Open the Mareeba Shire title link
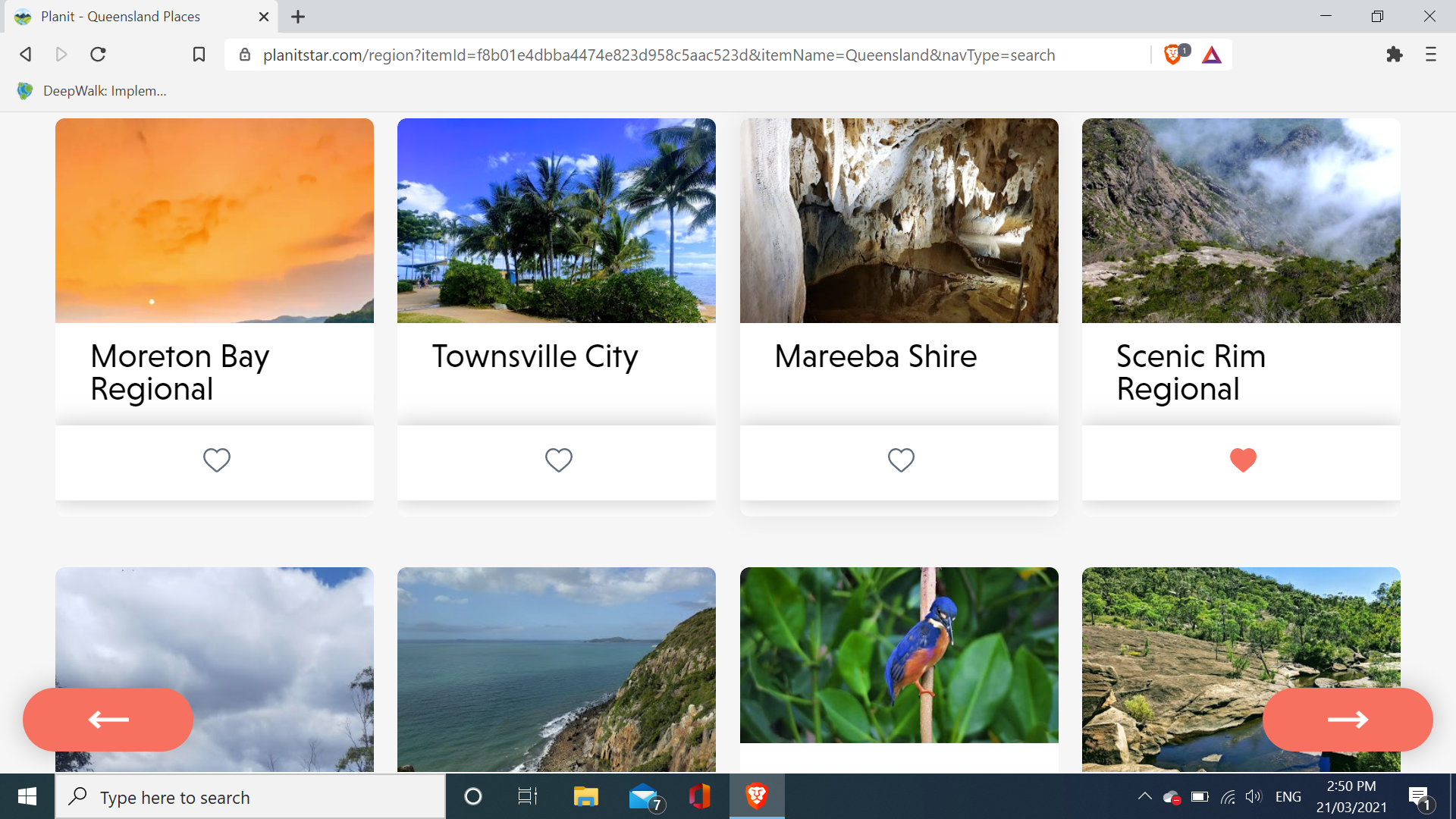Image resolution: width=1456 pixels, height=819 pixels. click(x=875, y=356)
